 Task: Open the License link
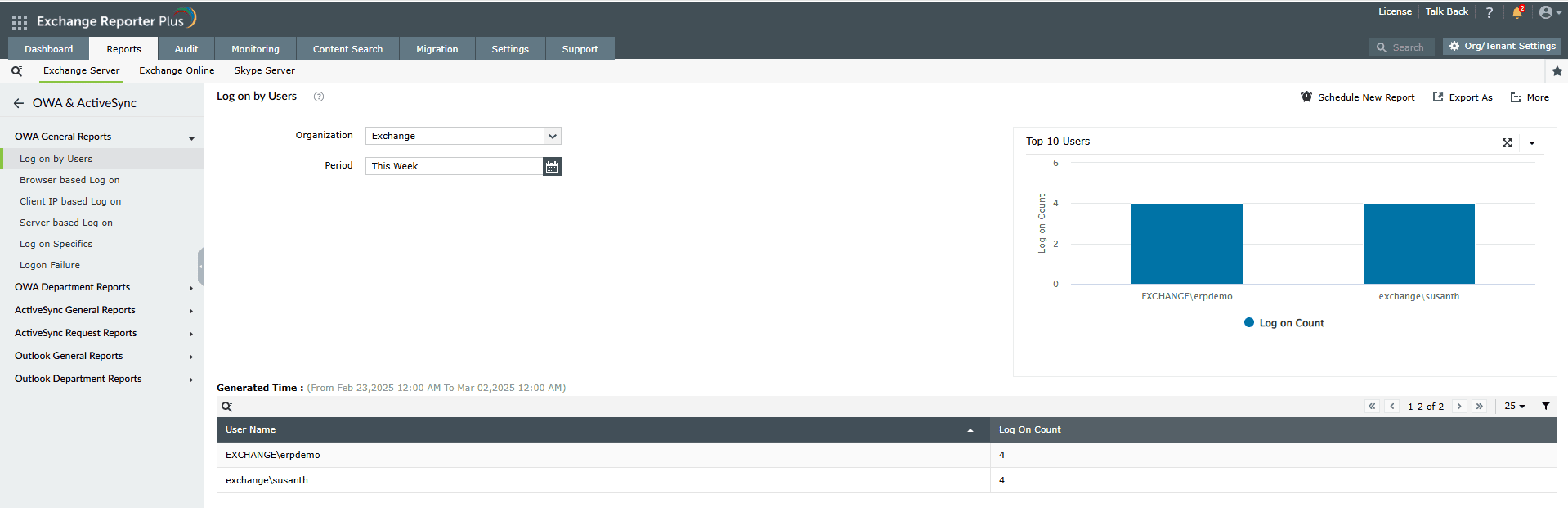[1395, 11]
